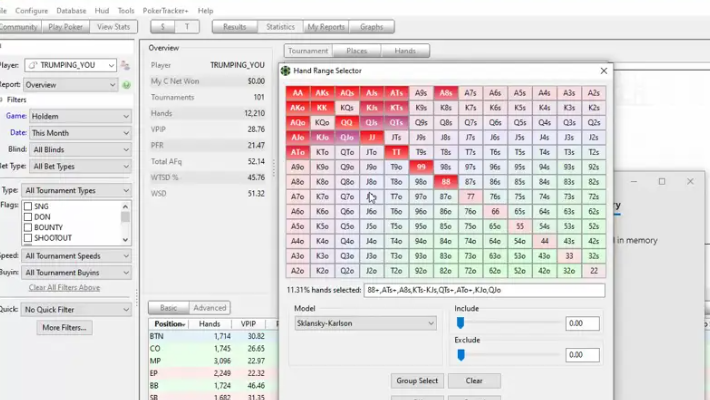Tick the DON flag checkbox
This screenshot has height=400, width=710.
coord(28,217)
